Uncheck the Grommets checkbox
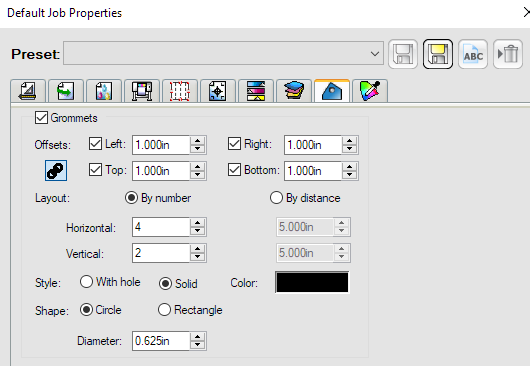This screenshot has height=366, width=530. click(x=41, y=118)
